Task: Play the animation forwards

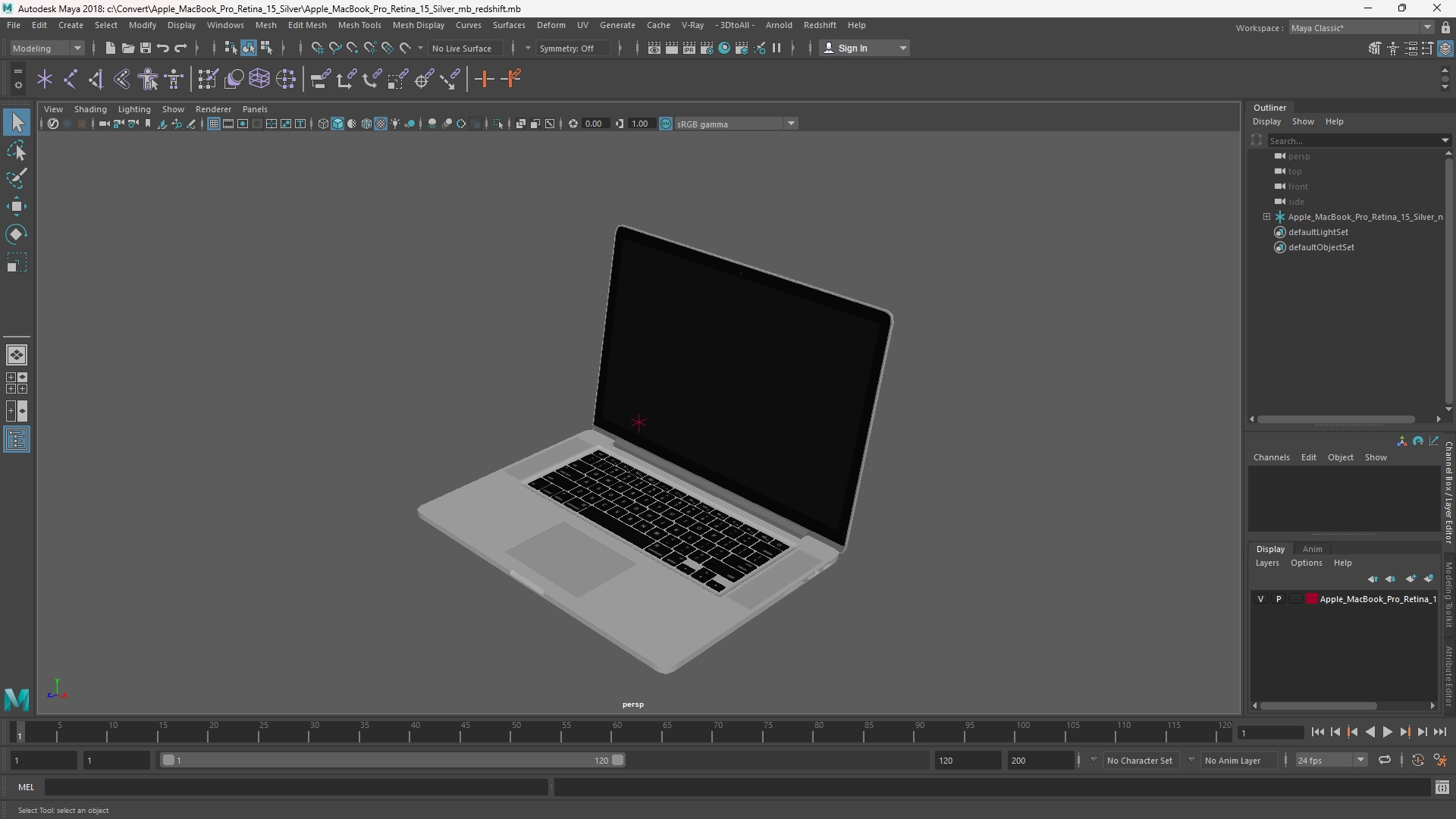Action: click(x=1387, y=732)
